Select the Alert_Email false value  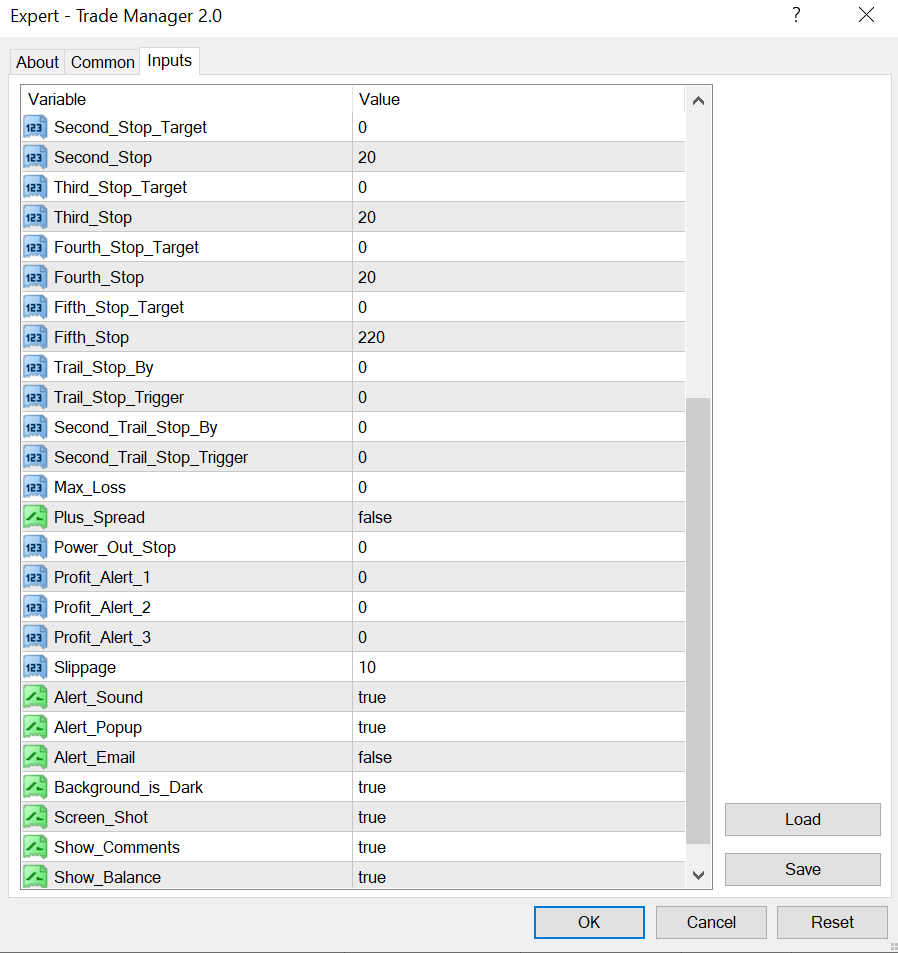click(x=375, y=757)
